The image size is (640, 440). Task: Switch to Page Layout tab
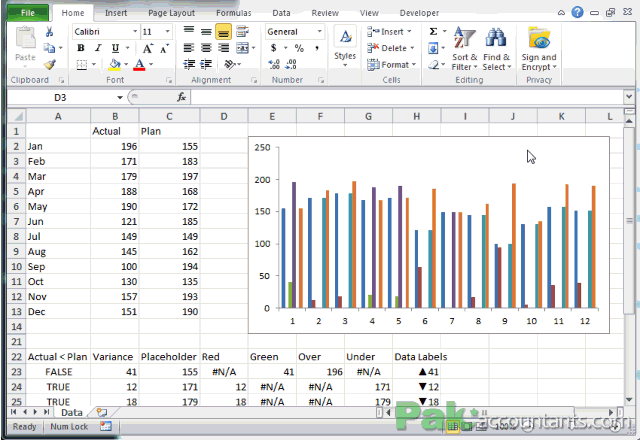click(x=171, y=13)
